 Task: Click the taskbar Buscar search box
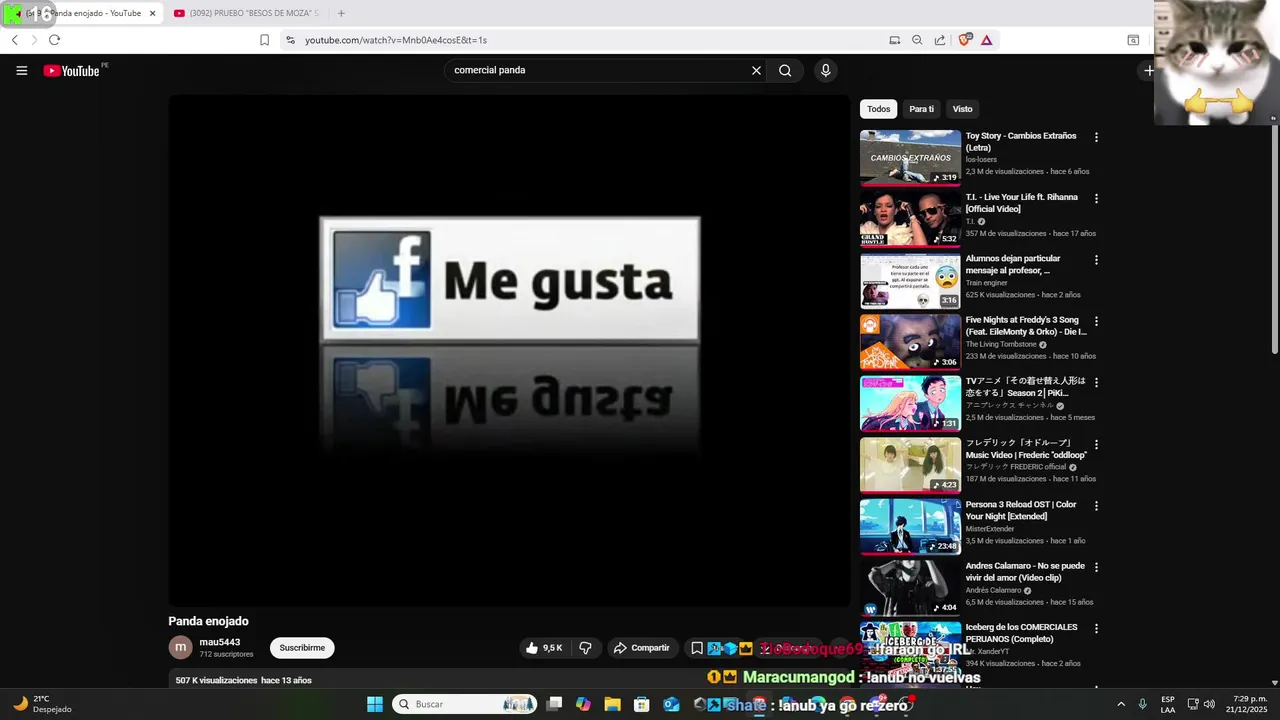coord(465,704)
